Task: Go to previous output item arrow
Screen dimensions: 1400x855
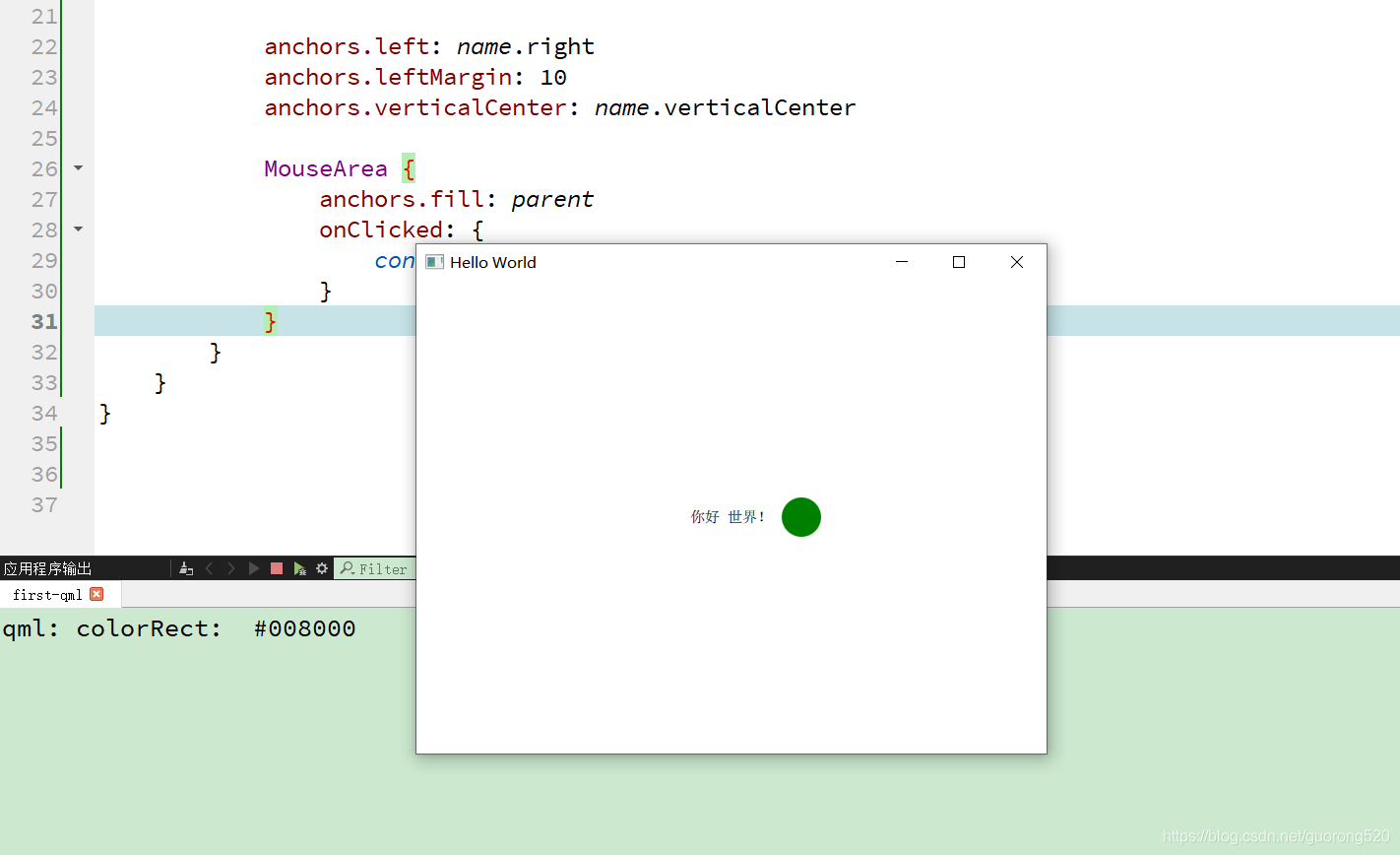Action: (x=209, y=568)
